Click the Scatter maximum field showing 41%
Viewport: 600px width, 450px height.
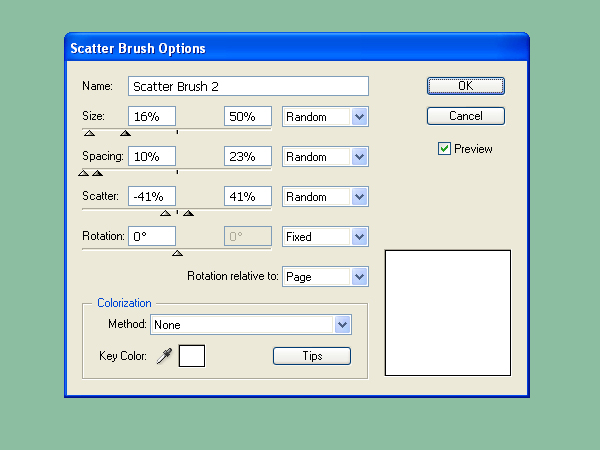coord(248,196)
